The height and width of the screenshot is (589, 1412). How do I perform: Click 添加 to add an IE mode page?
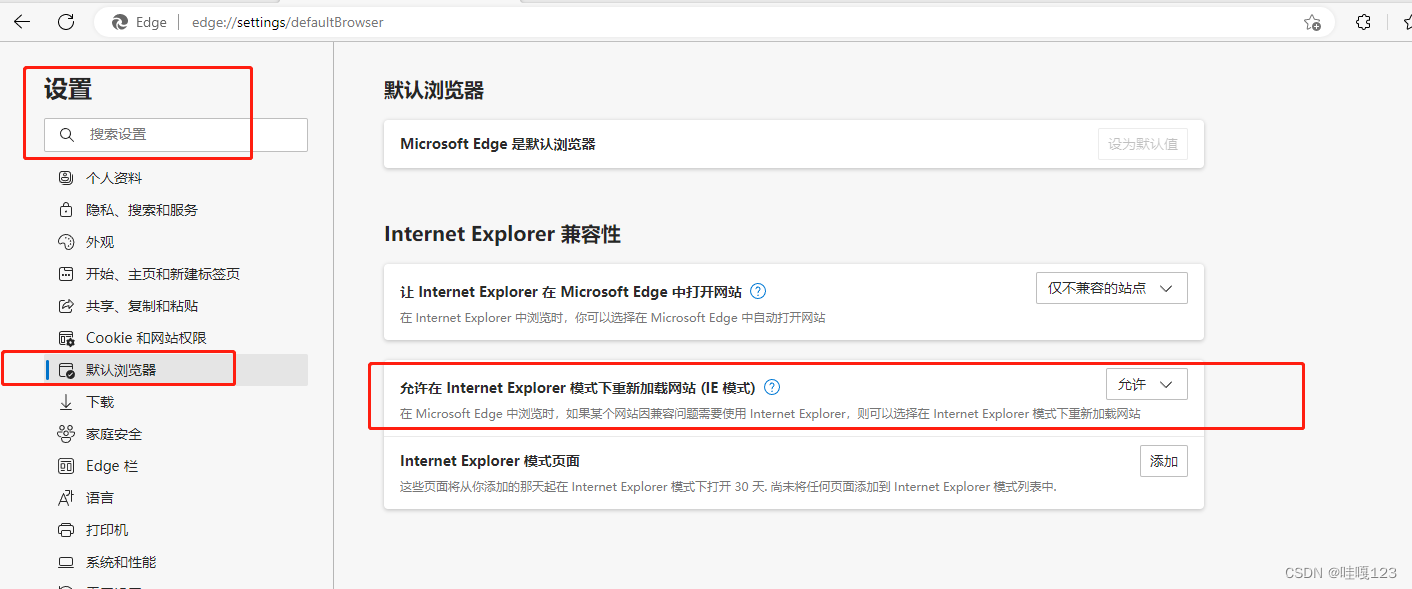pyautogui.click(x=1163, y=460)
